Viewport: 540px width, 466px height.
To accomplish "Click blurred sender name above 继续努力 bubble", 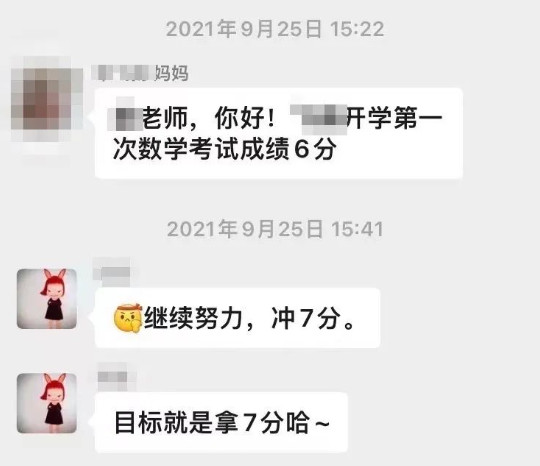I will [x=112, y=272].
